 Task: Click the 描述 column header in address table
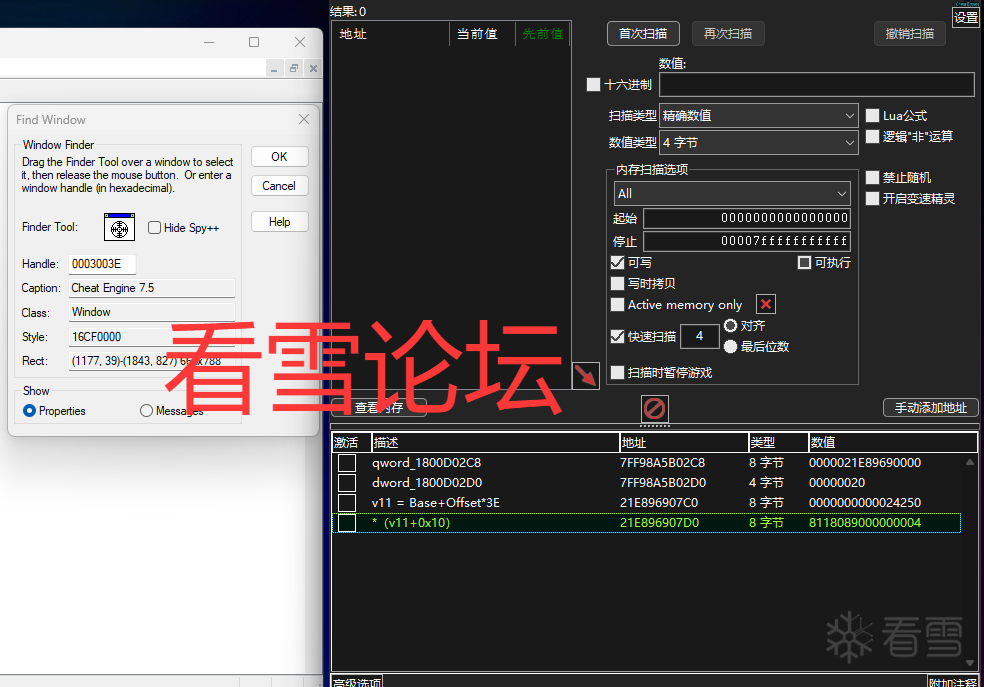pos(495,443)
